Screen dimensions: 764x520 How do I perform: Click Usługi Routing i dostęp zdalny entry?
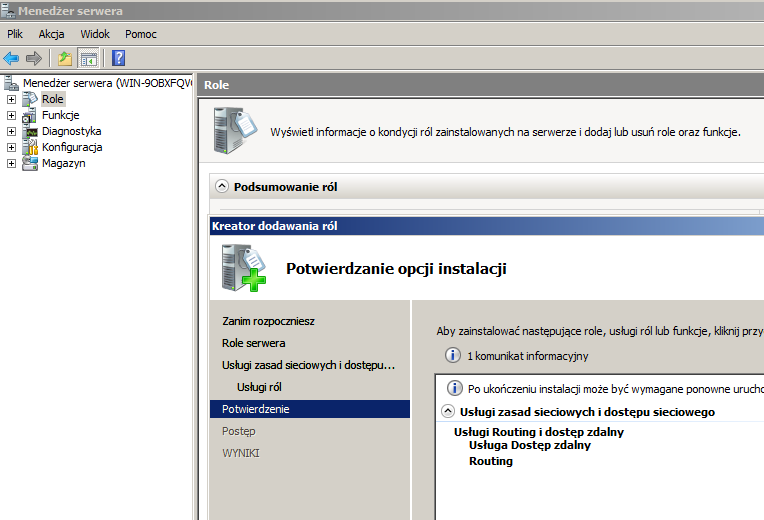click(539, 432)
